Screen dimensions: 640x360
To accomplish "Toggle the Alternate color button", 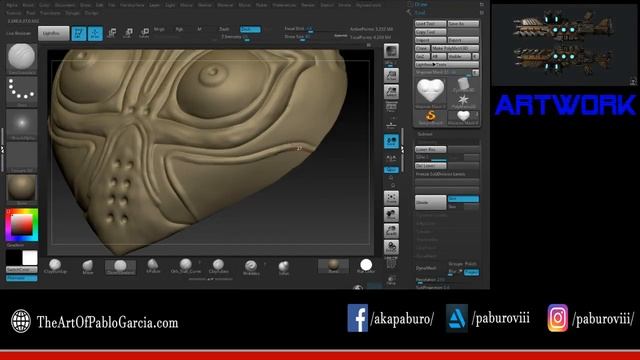I will (22, 278).
